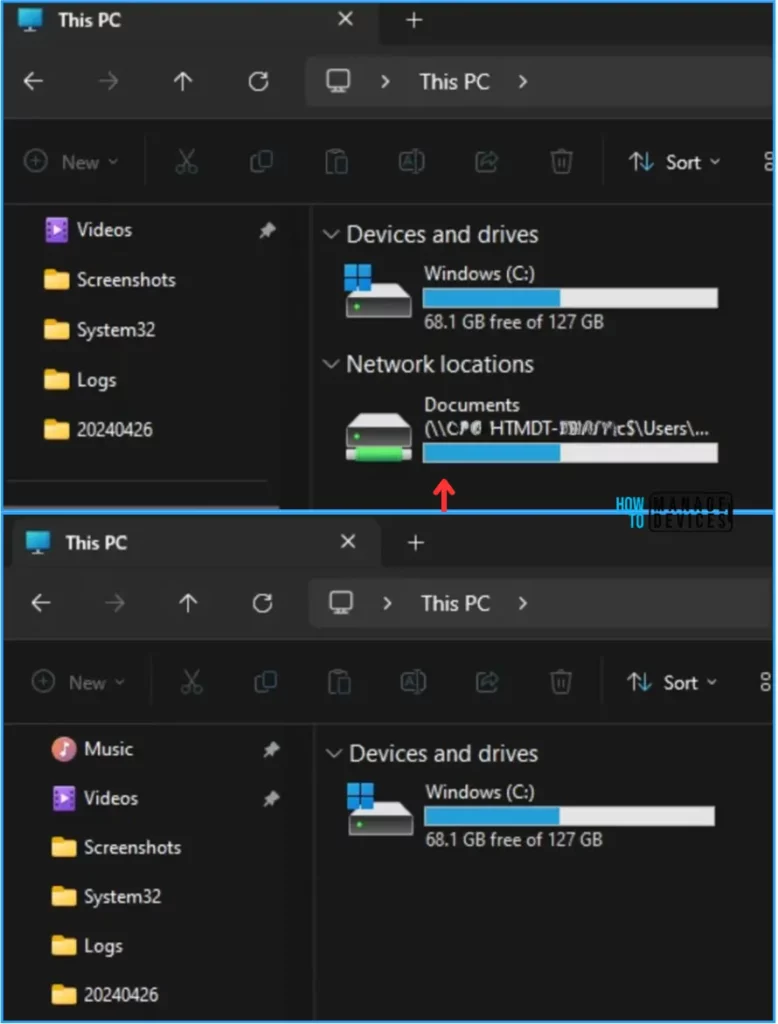Open Logs folder in lower sidebar
The width and height of the screenshot is (778, 1024).
(87, 945)
